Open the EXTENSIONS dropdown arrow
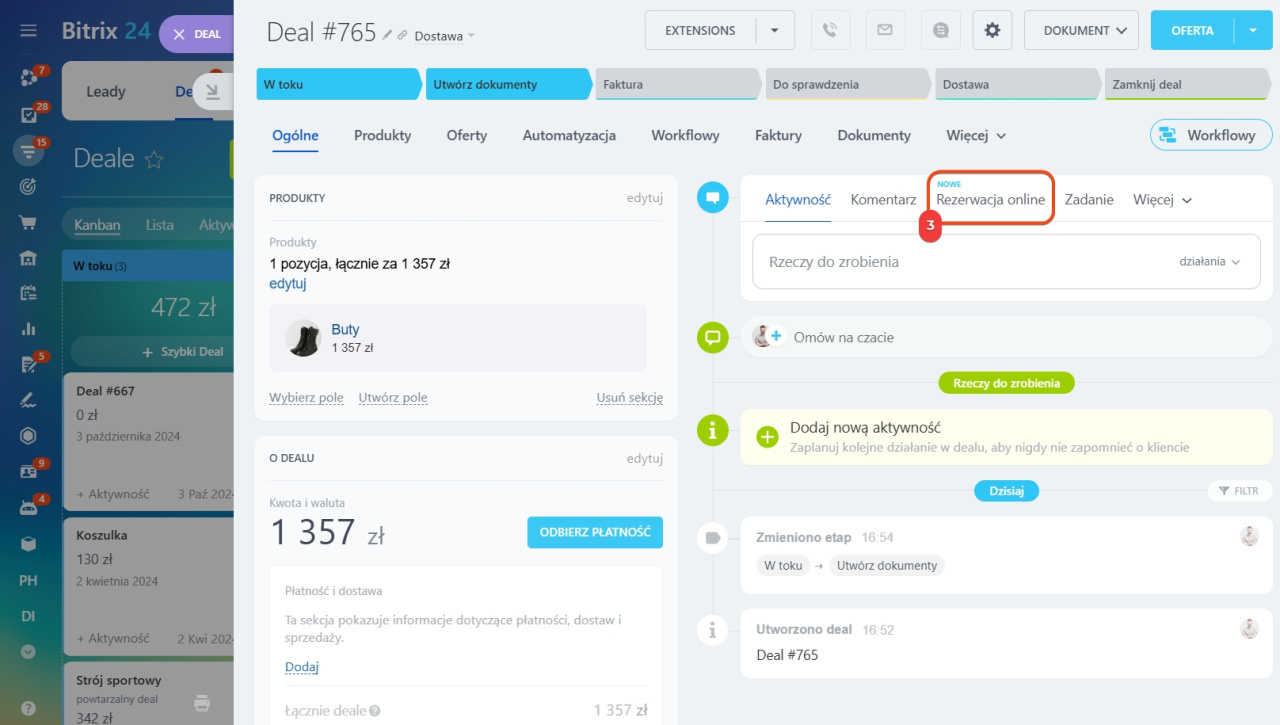This screenshot has height=725, width=1280. coord(775,31)
